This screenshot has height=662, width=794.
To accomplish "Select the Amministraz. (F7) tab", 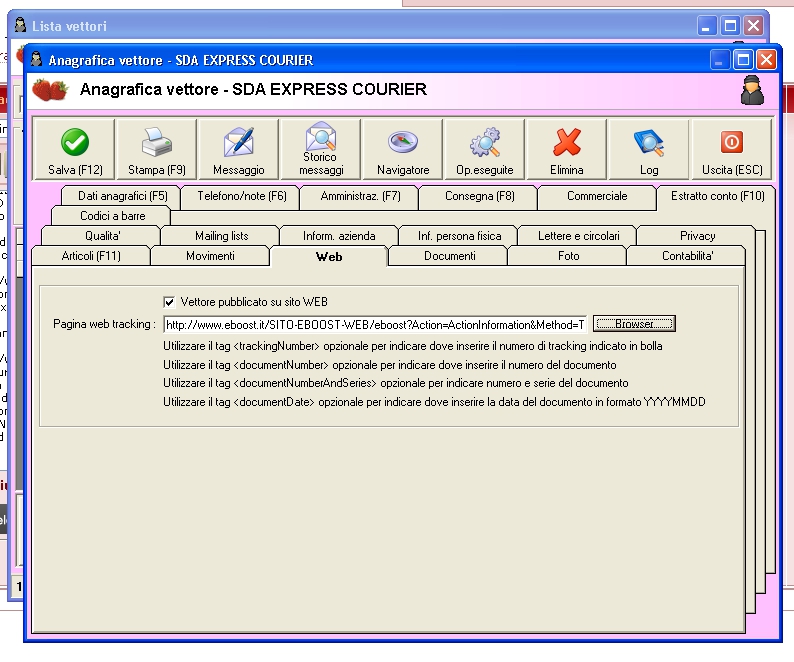I will pos(360,196).
